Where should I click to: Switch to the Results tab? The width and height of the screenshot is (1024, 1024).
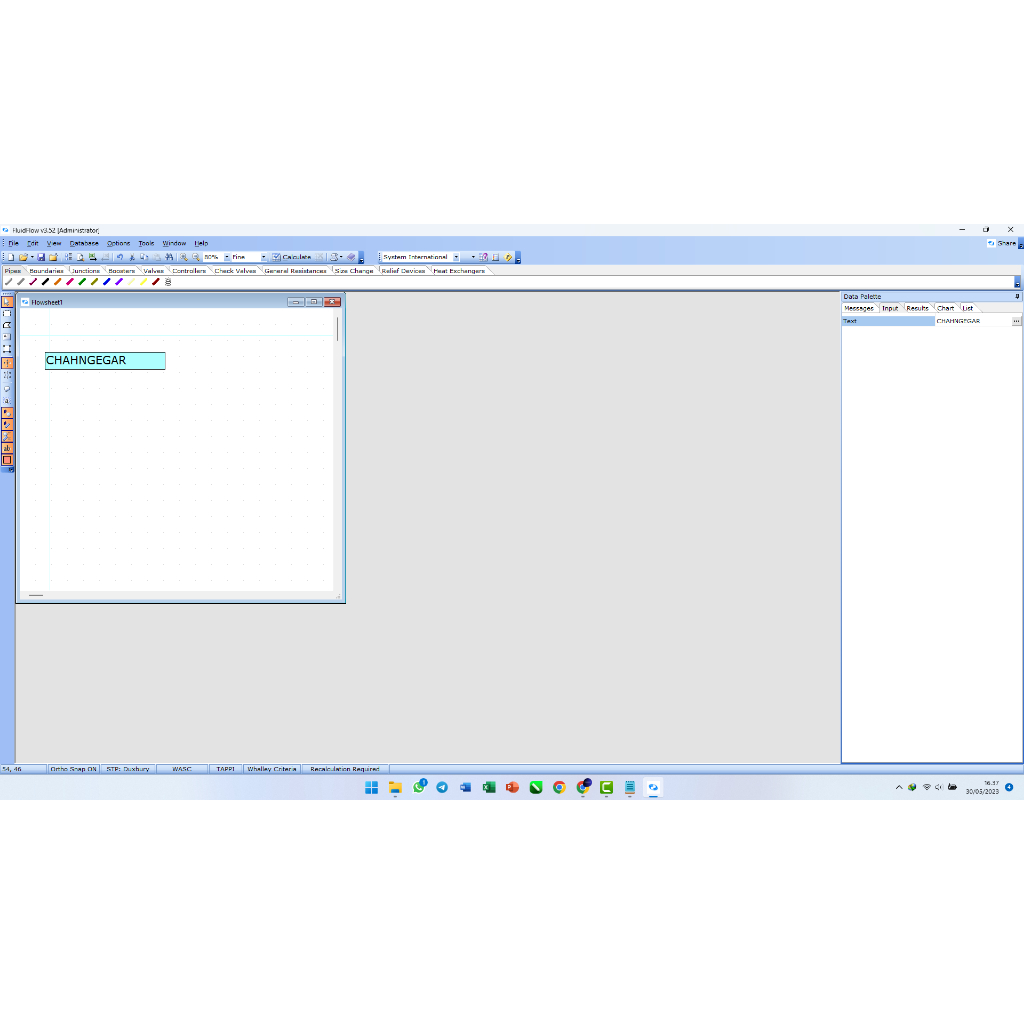(x=917, y=308)
